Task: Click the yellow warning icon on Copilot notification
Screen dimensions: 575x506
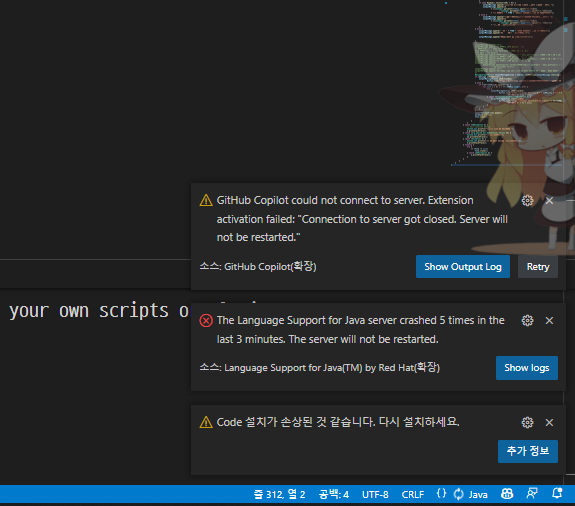Action: coord(206,201)
